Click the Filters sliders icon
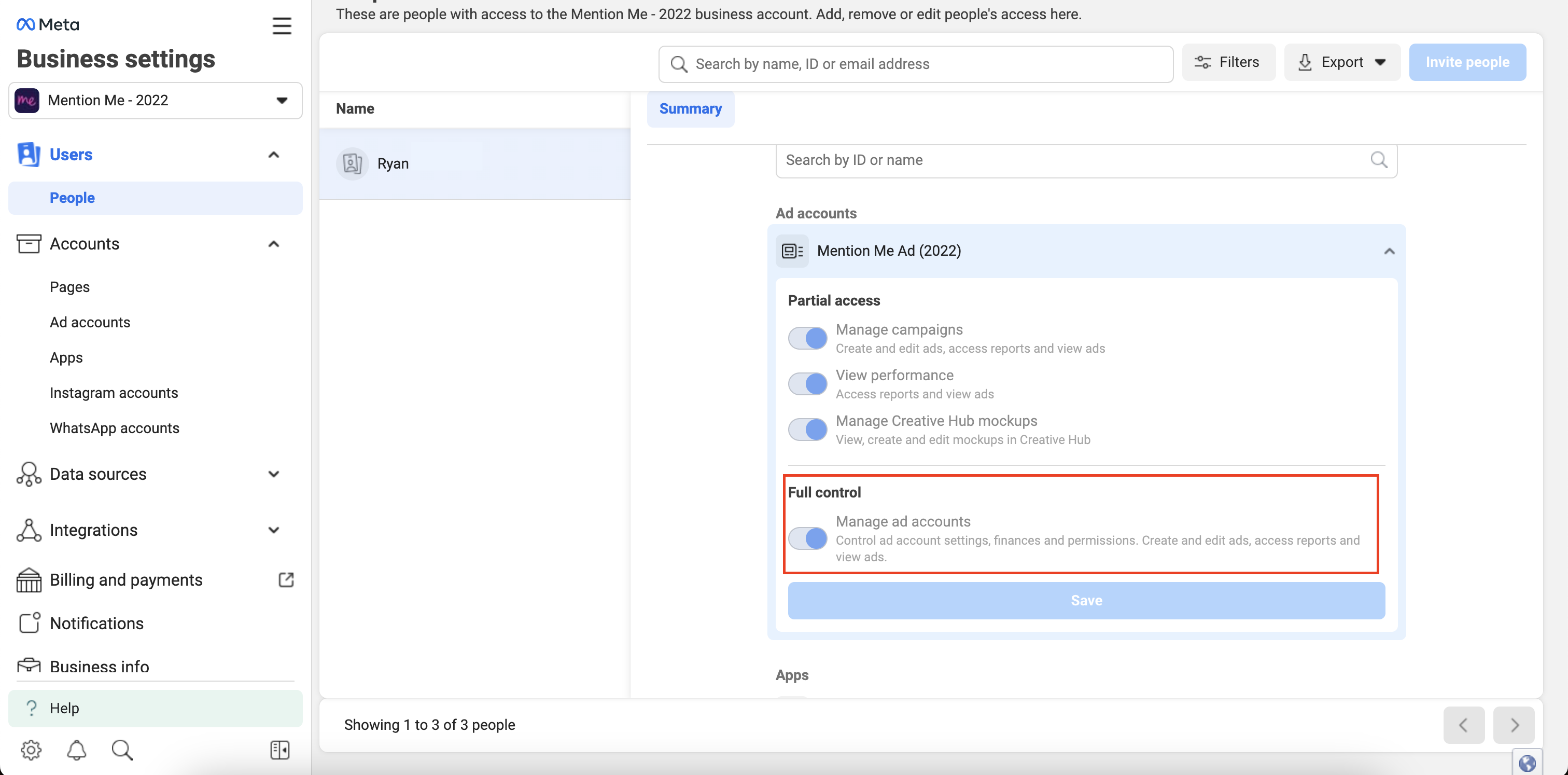Screen dimensions: 1568x775 [1202, 62]
